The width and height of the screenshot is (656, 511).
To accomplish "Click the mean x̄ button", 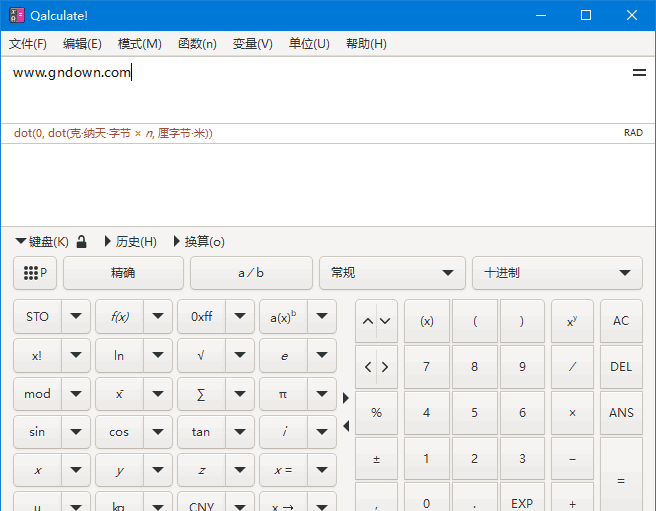I will coord(119,394).
